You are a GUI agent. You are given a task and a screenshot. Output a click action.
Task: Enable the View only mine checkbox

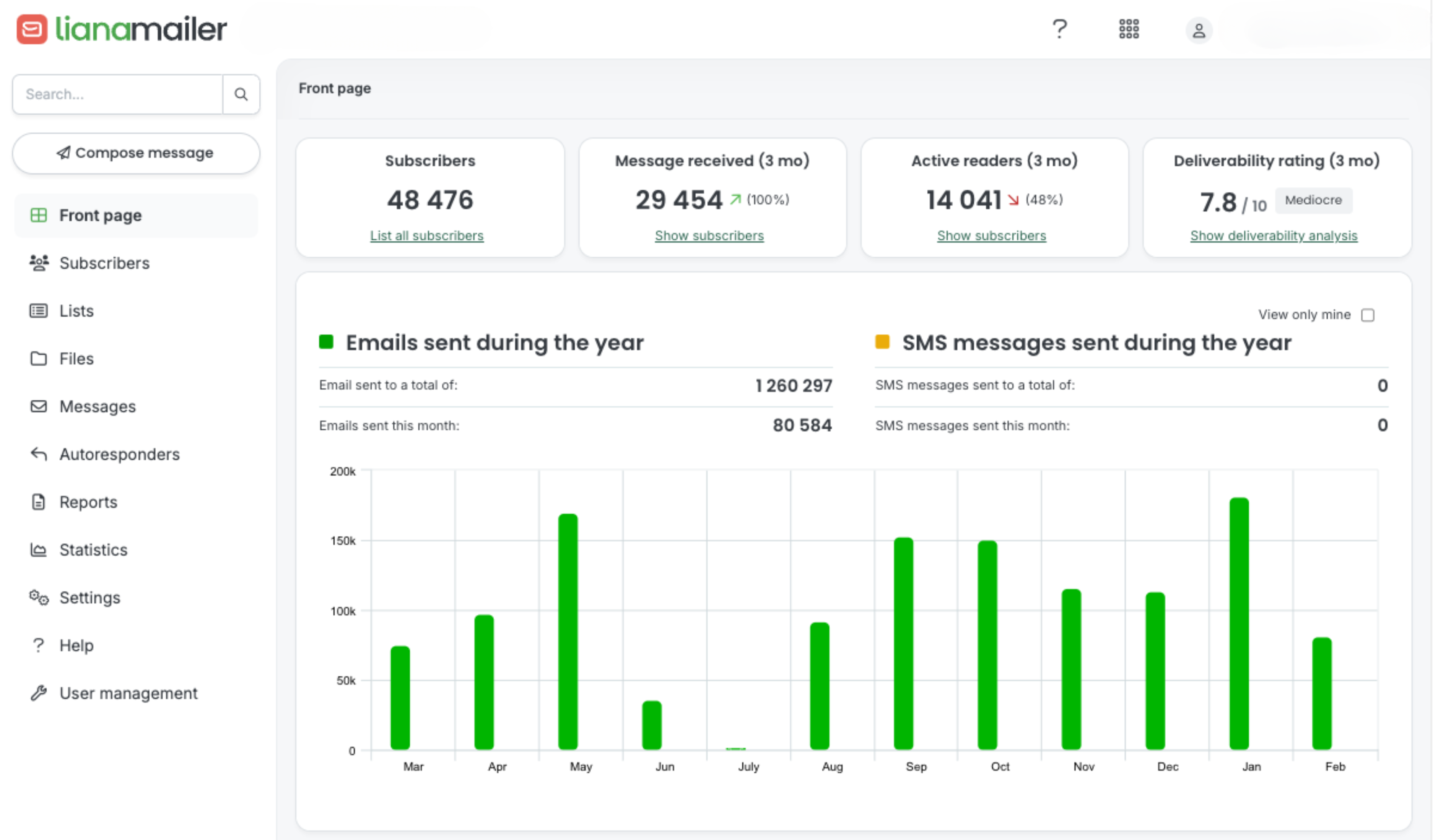(x=1368, y=315)
